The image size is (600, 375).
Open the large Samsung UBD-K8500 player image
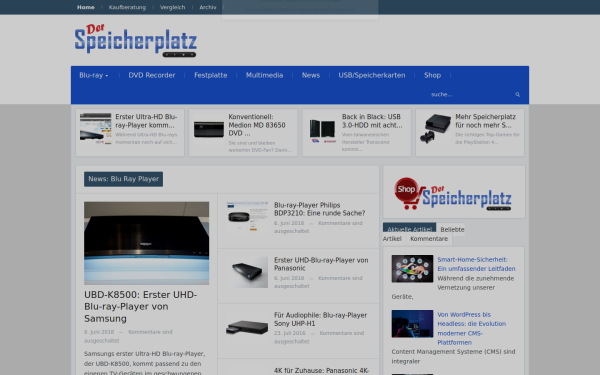coord(147,243)
